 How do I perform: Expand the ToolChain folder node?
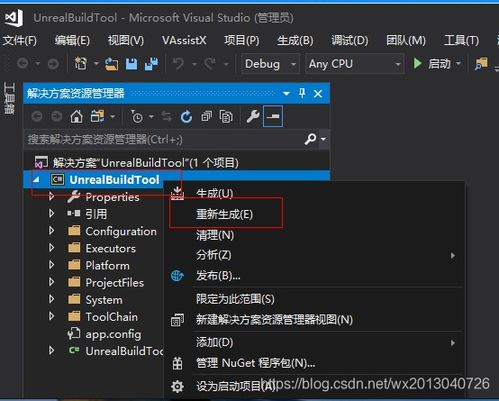(51, 316)
